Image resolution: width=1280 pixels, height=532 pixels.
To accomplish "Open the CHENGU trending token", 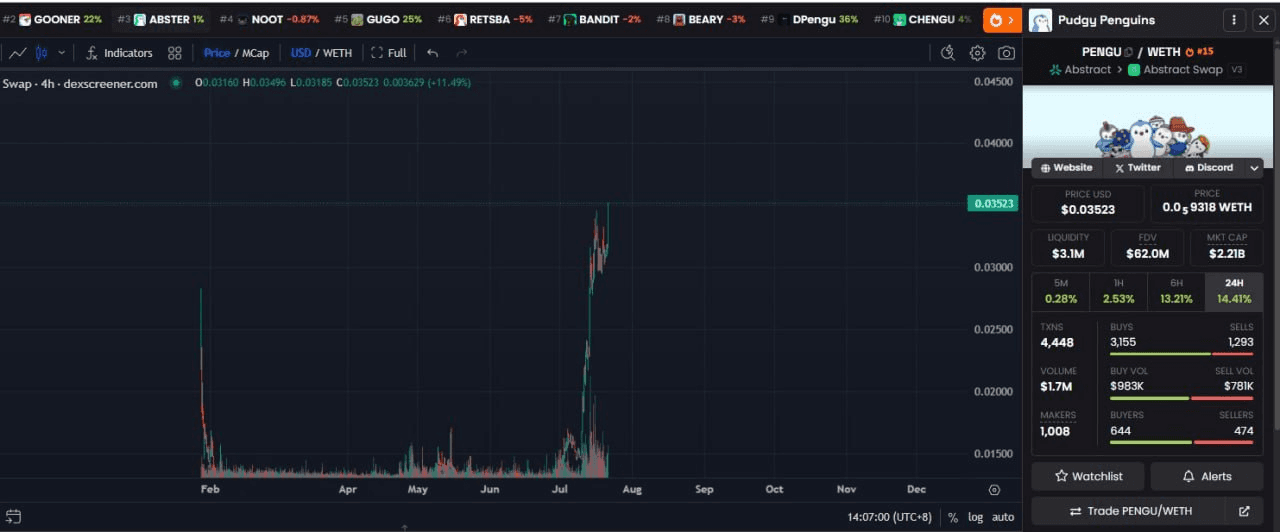I will [922, 19].
